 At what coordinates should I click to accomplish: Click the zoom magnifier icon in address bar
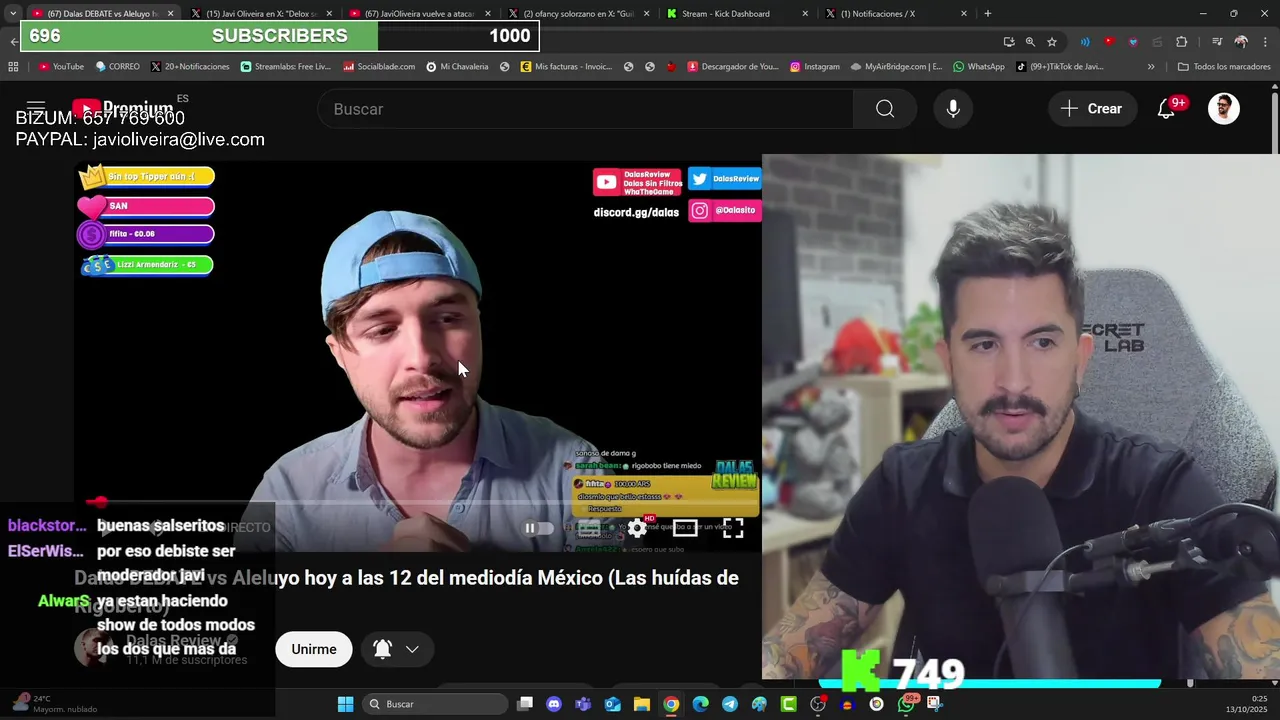pyautogui.click(x=1030, y=42)
